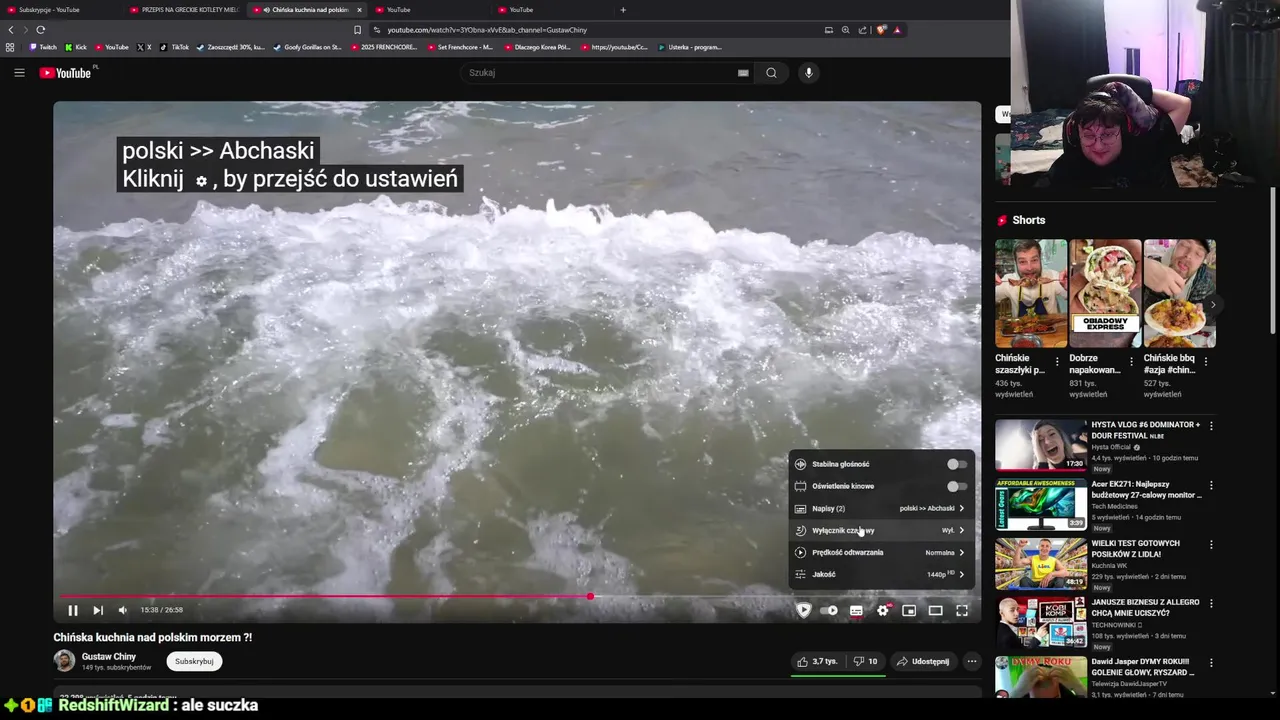Click Gustaw Chiny channel avatar
This screenshot has height=720, width=1280.
pos(64,661)
